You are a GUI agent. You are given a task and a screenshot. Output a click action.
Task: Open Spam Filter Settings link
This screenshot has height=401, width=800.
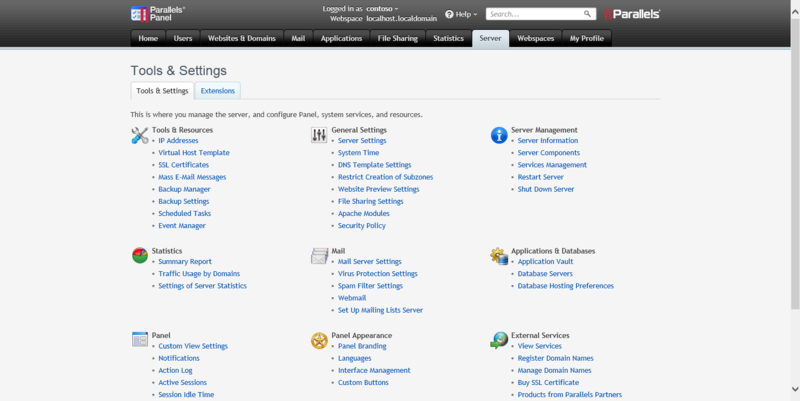click(x=370, y=286)
